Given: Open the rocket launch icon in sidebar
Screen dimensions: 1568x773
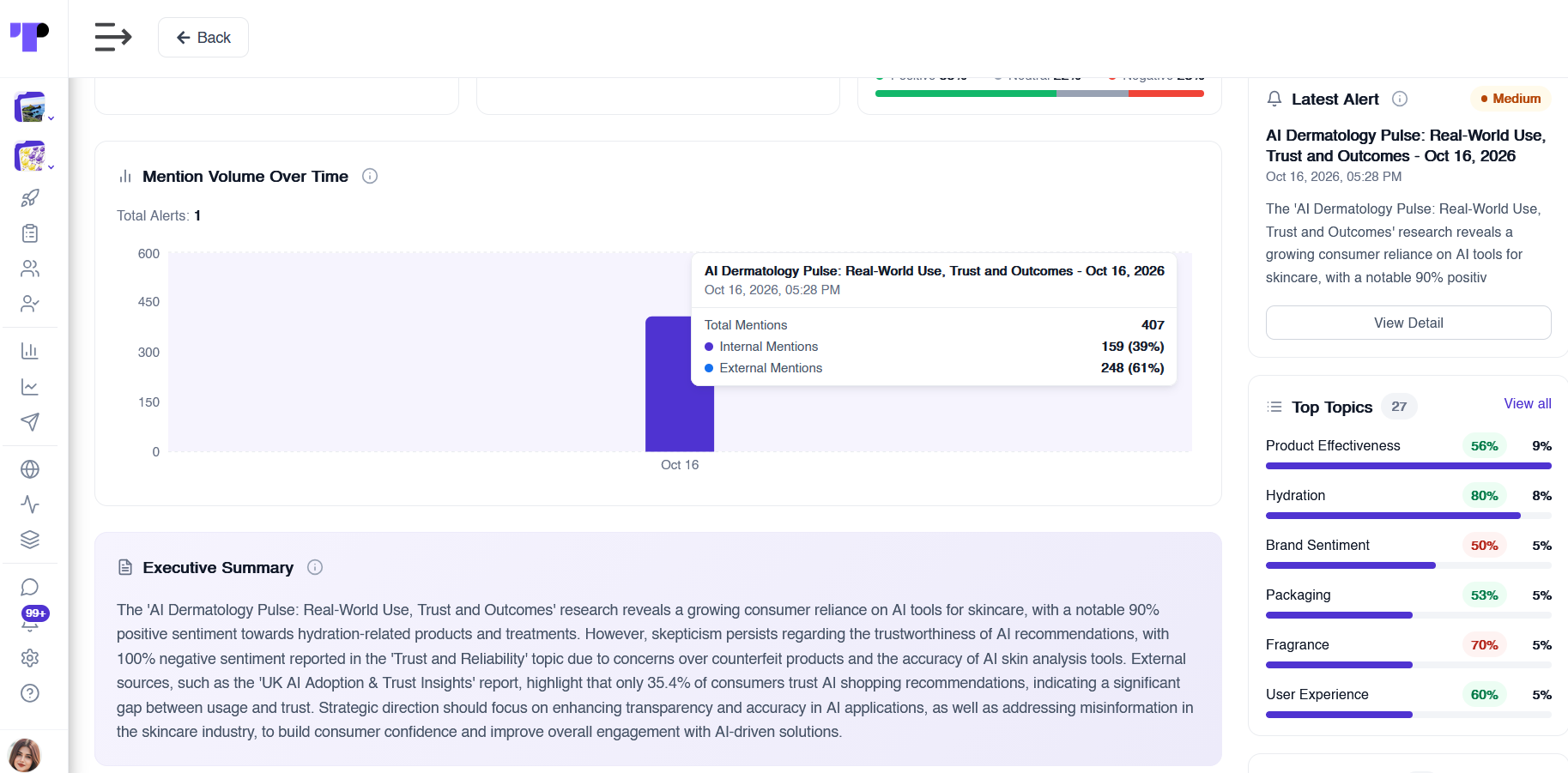Looking at the screenshot, I should pyautogui.click(x=30, y=198).
